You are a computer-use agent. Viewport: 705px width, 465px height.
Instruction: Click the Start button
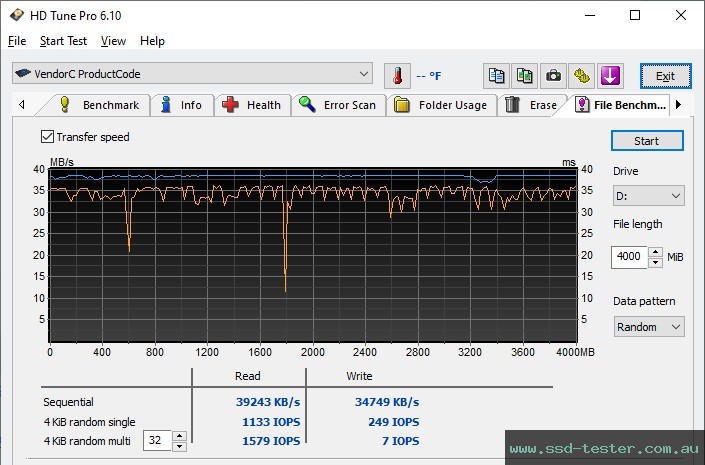tap(647, 141)
